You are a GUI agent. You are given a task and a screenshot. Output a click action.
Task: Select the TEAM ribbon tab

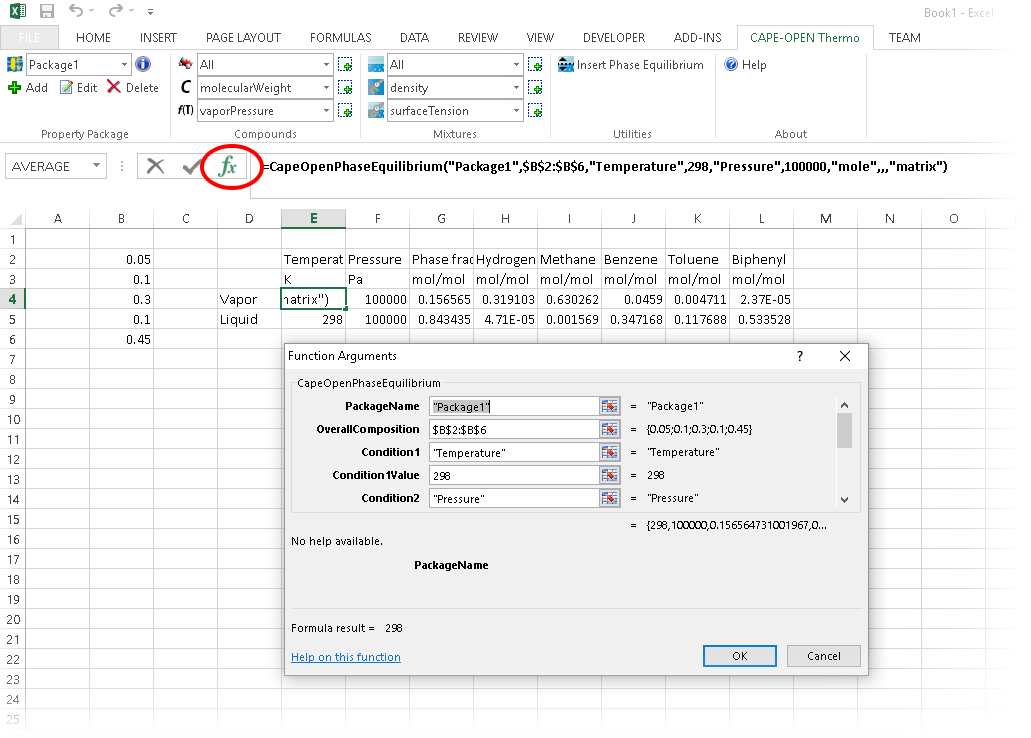pos(905,37)
